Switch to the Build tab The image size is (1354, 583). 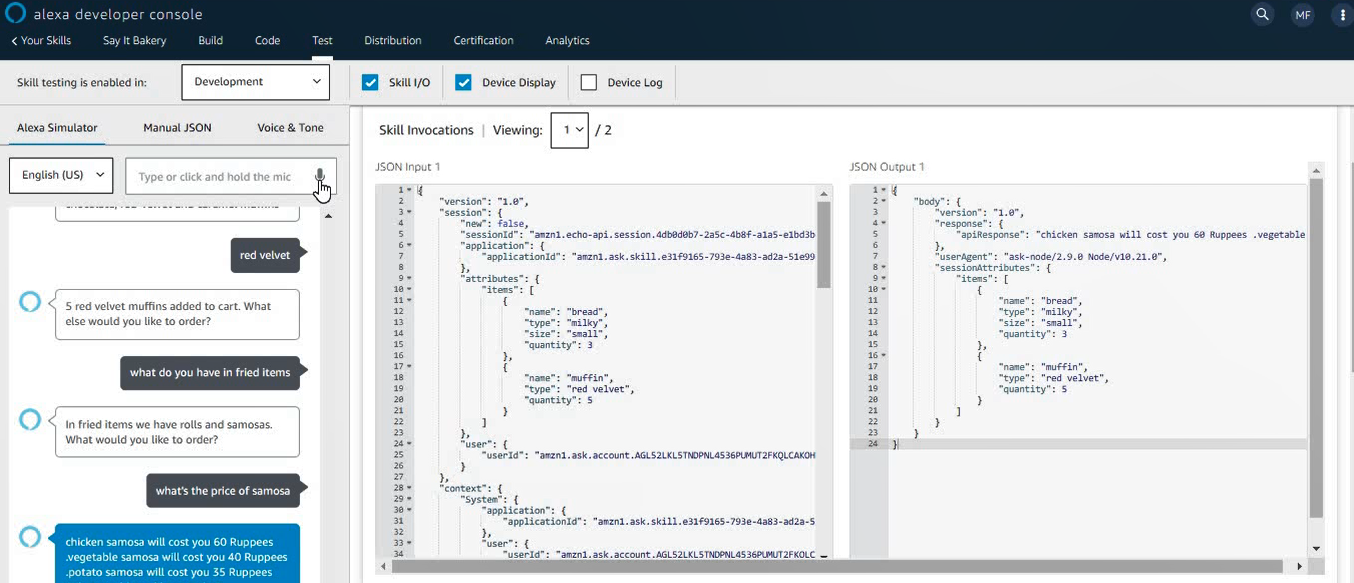[210, 41]
